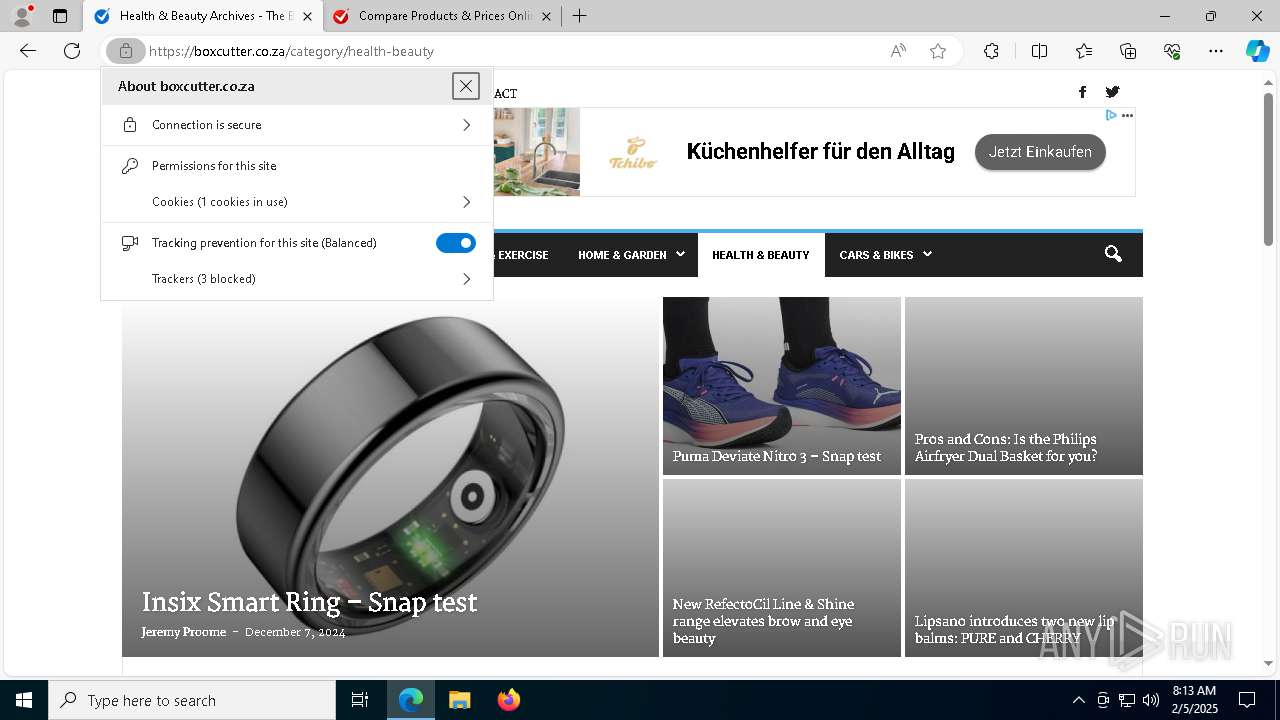Open the Insix Smart Ring – Snap test article
Screen dimensions: 1280x720
click(309, 602)
